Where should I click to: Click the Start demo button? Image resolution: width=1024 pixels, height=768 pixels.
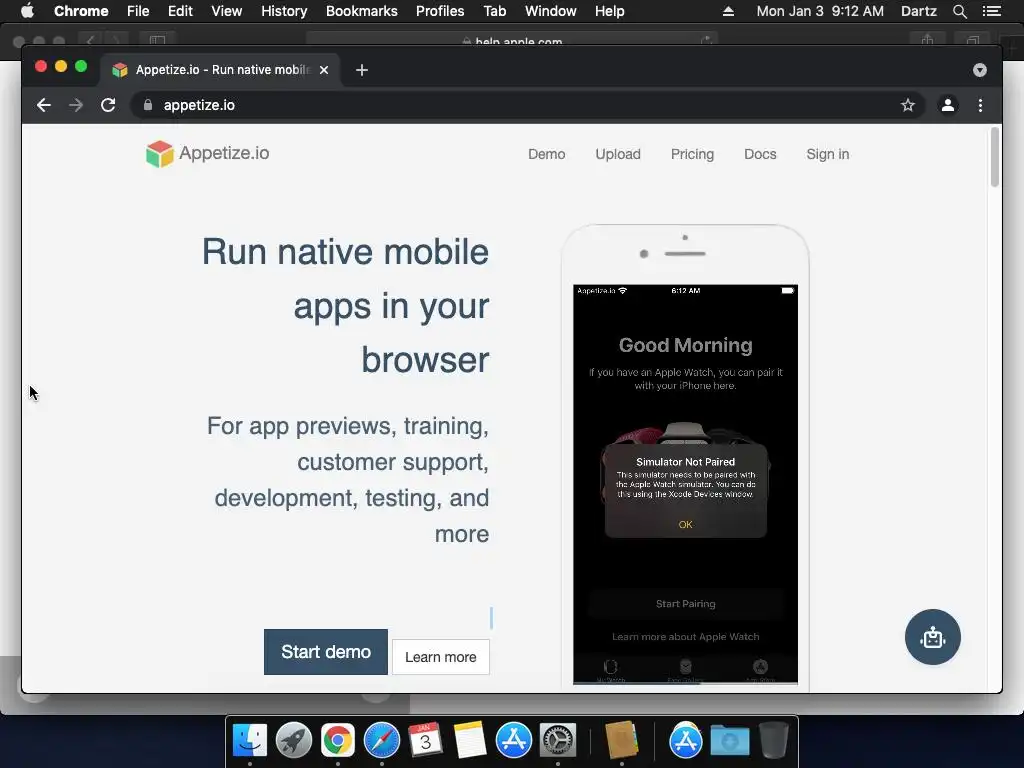(326, 652)
